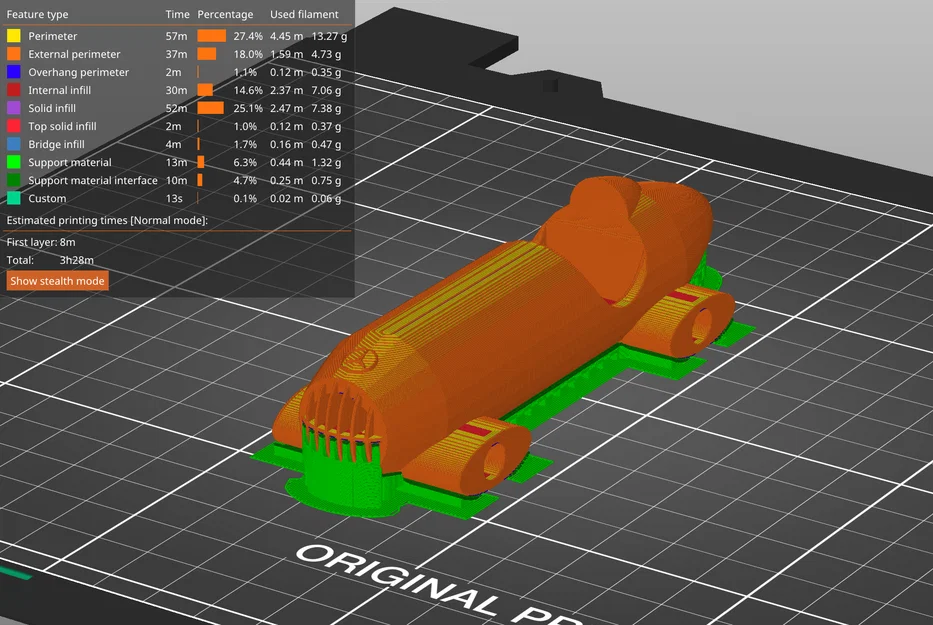933x625 pixels.
Task: Click the bright green Support material swatch
Action: tap(13, 162)
